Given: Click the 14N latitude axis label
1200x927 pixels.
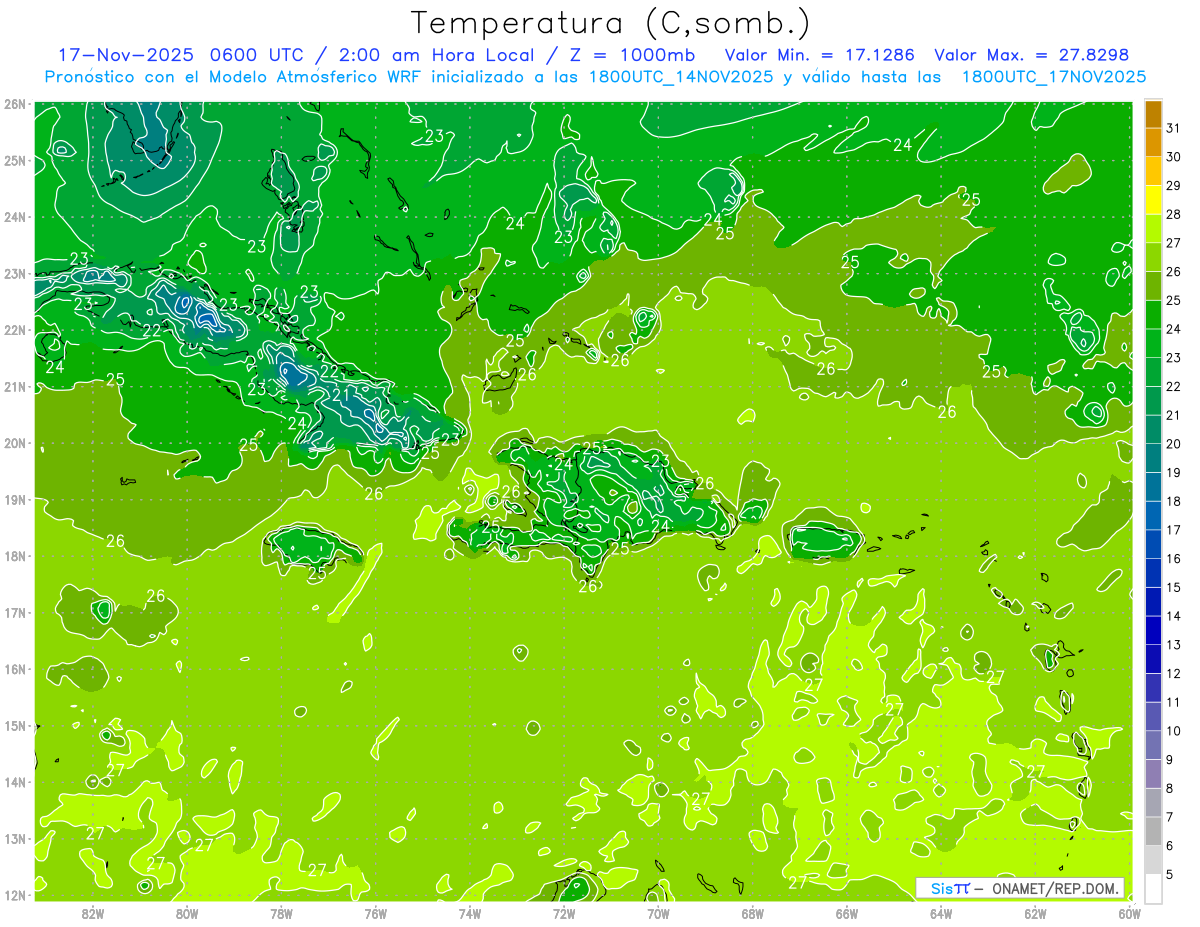Looking at the screenshot, I should (15, 782).
